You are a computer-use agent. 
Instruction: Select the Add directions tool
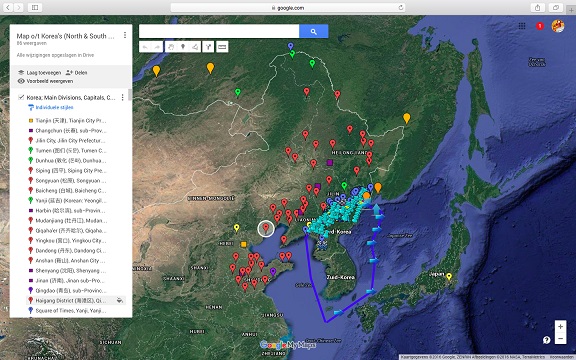pos(208,47)
